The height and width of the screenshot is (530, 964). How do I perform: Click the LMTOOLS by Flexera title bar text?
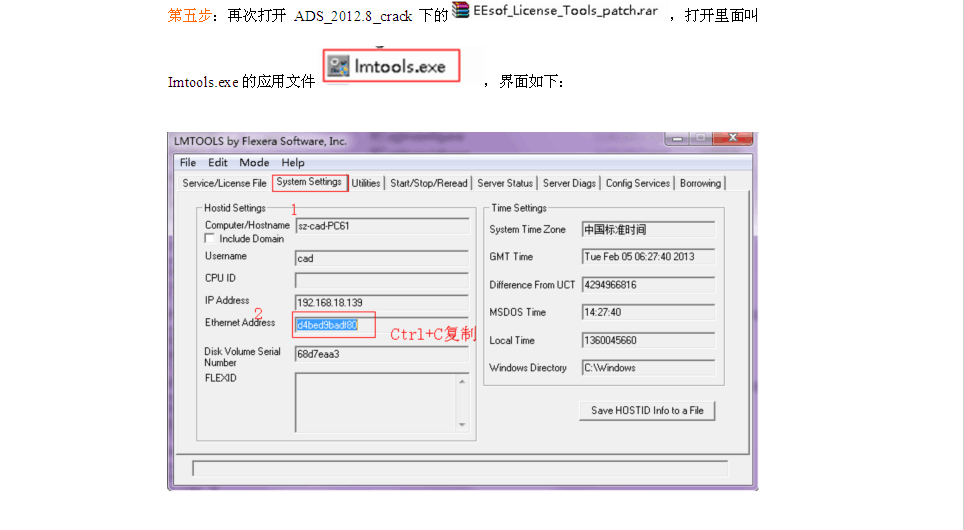[260, 141]
